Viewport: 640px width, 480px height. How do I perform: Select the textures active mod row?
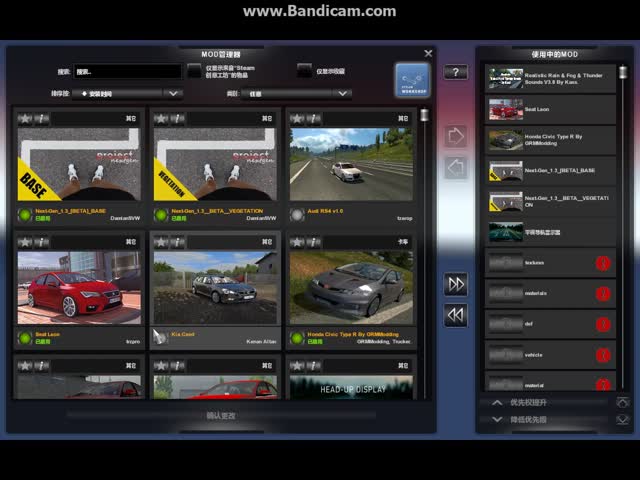click(550, 263)
